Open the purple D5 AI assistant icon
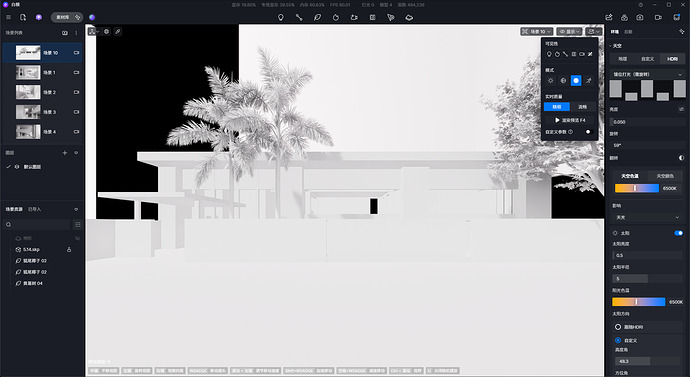The width and height of the screenshot is (690, 377). tap(39, 18)
